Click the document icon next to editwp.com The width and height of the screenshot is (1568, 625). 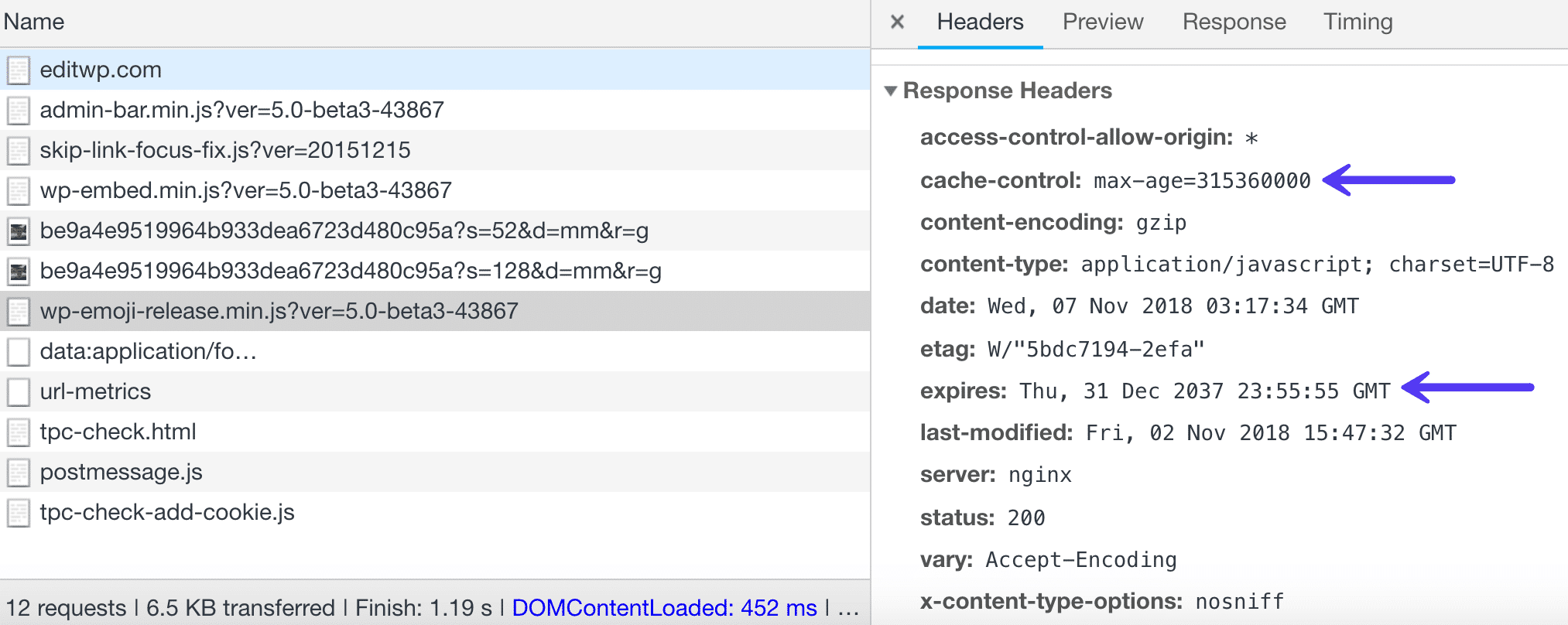(19, 70)
